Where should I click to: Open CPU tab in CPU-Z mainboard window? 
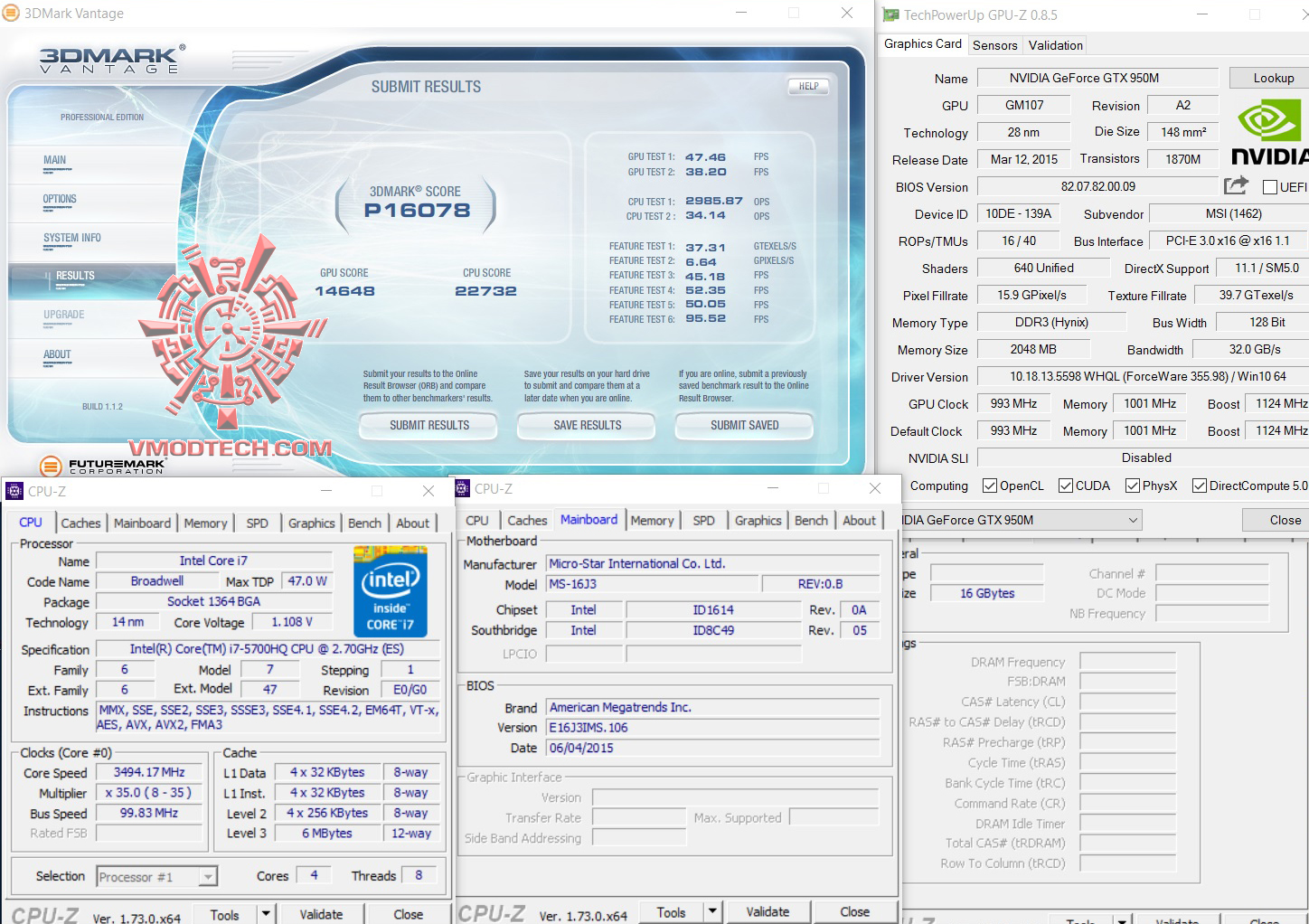coord(477,520)
